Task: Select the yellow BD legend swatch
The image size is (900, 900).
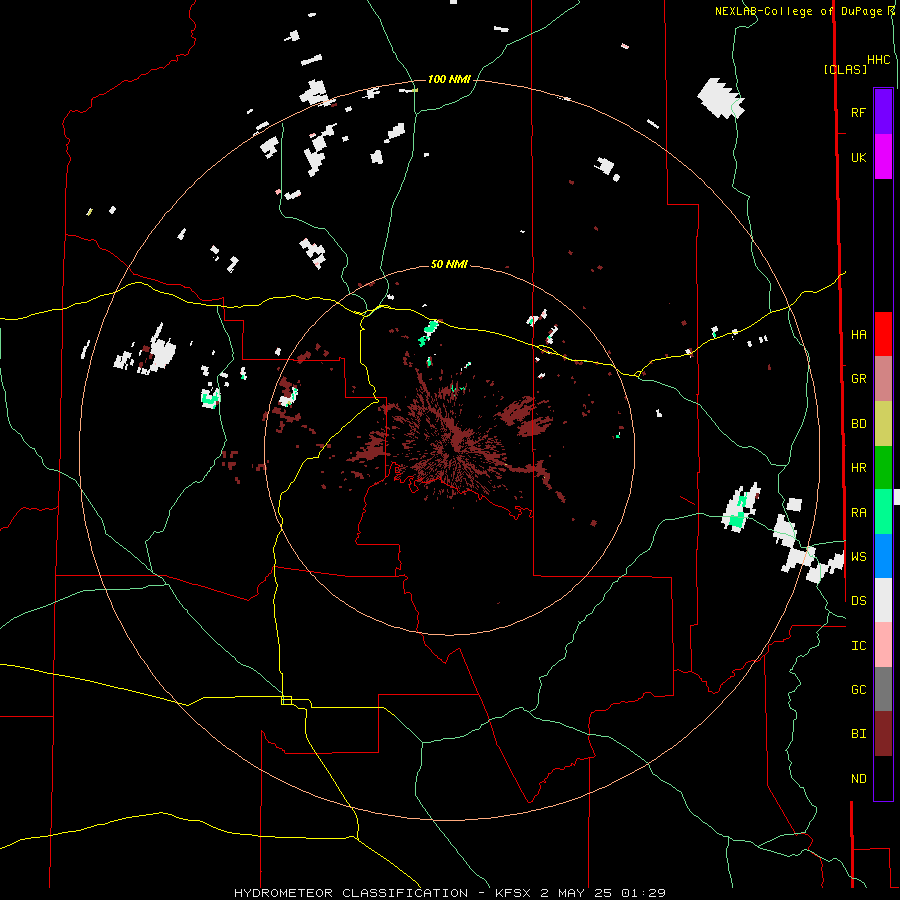Action: [883, 423]
